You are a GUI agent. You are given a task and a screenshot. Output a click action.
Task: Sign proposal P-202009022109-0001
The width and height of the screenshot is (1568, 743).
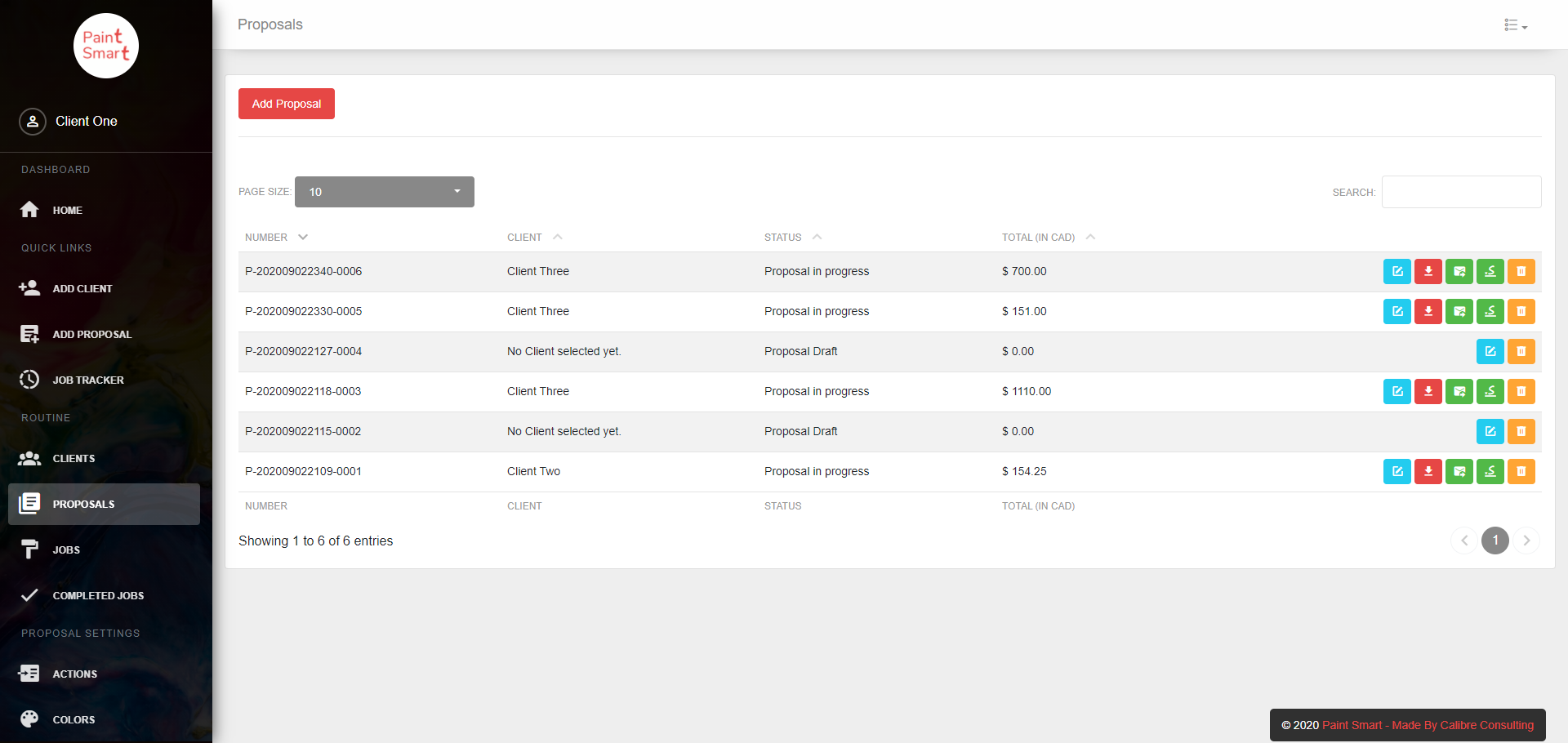click(x=1490, y=472)
